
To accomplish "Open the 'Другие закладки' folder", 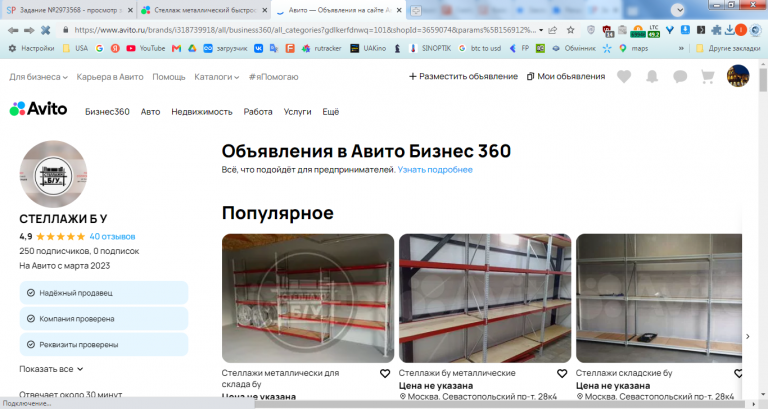I will coord(728,48).
